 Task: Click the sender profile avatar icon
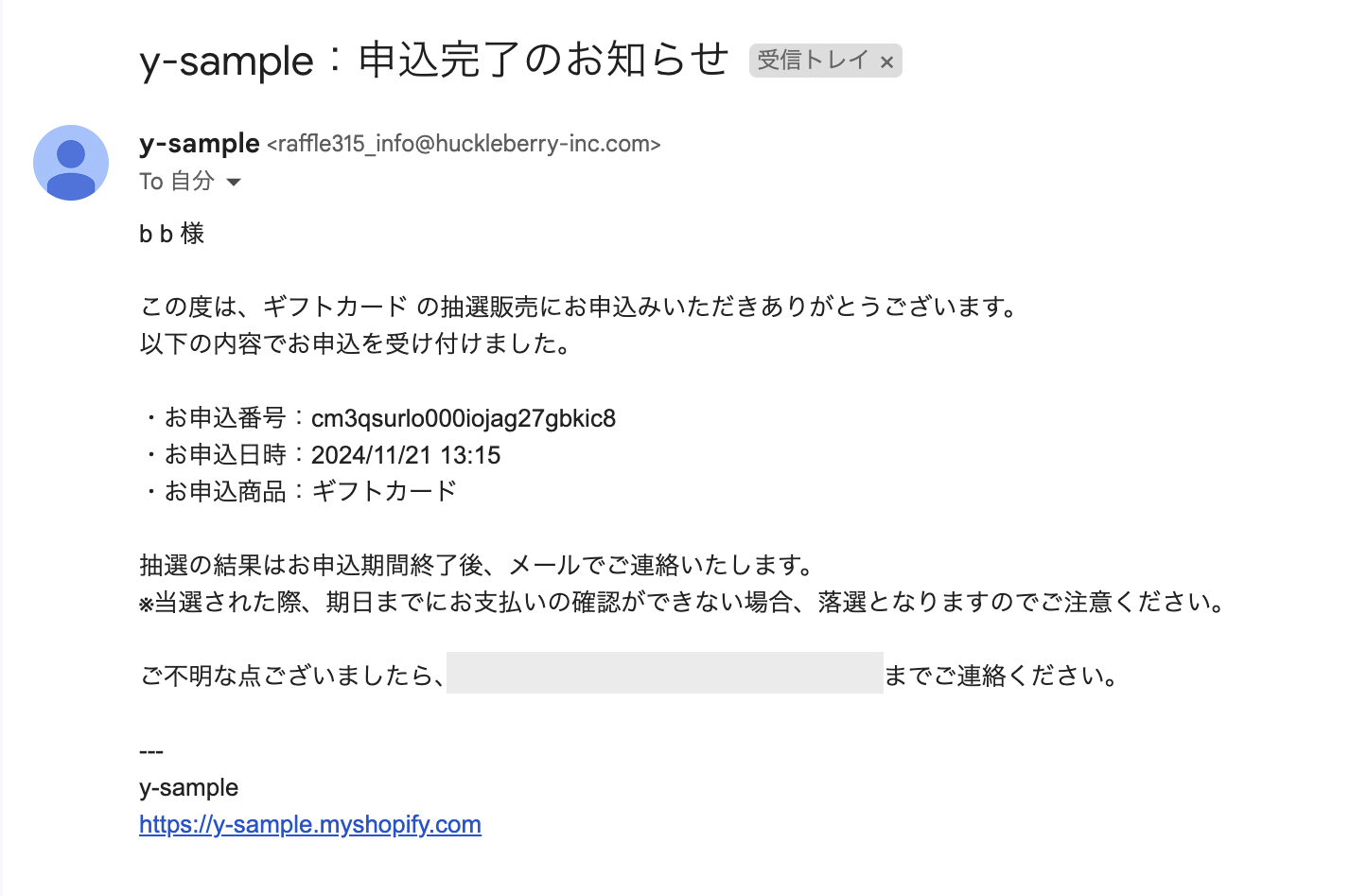71,163
